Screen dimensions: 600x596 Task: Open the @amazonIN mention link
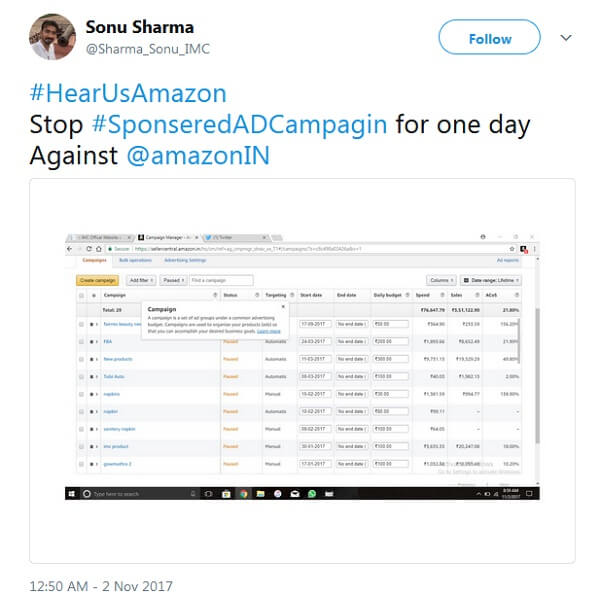[198, 157]
